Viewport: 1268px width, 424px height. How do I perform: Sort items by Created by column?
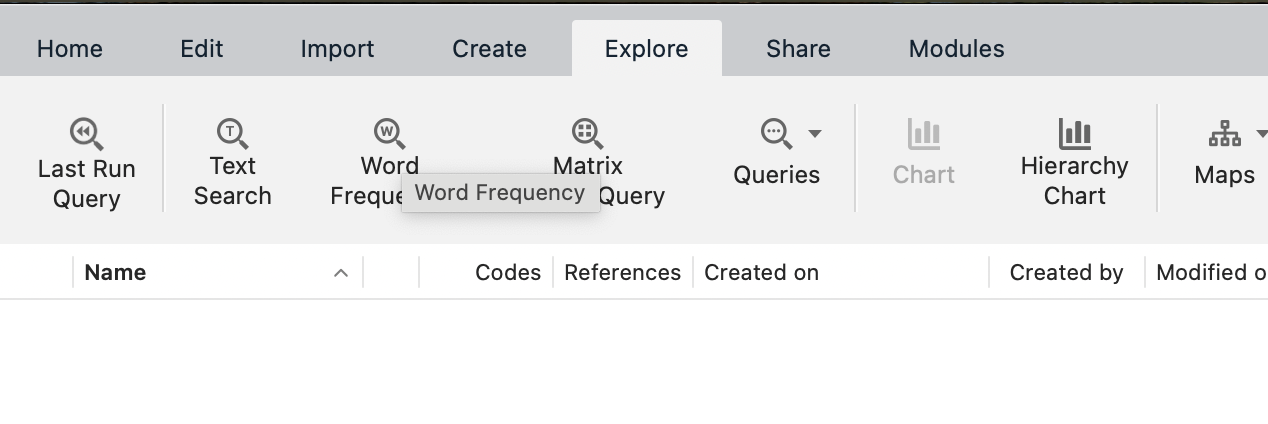click(x=1066, y=273)
